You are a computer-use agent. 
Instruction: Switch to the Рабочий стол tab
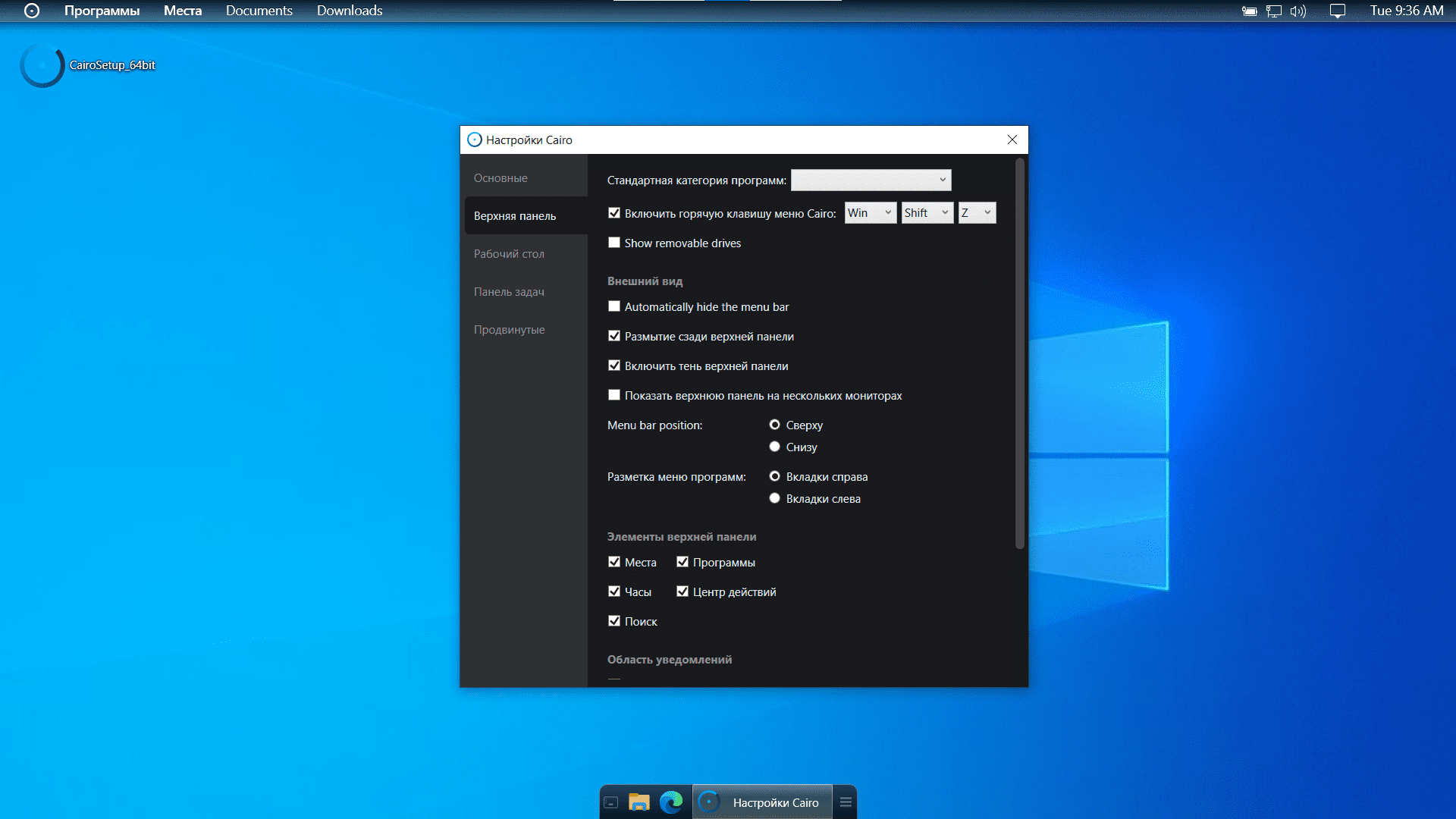click(x=509, y=254)
